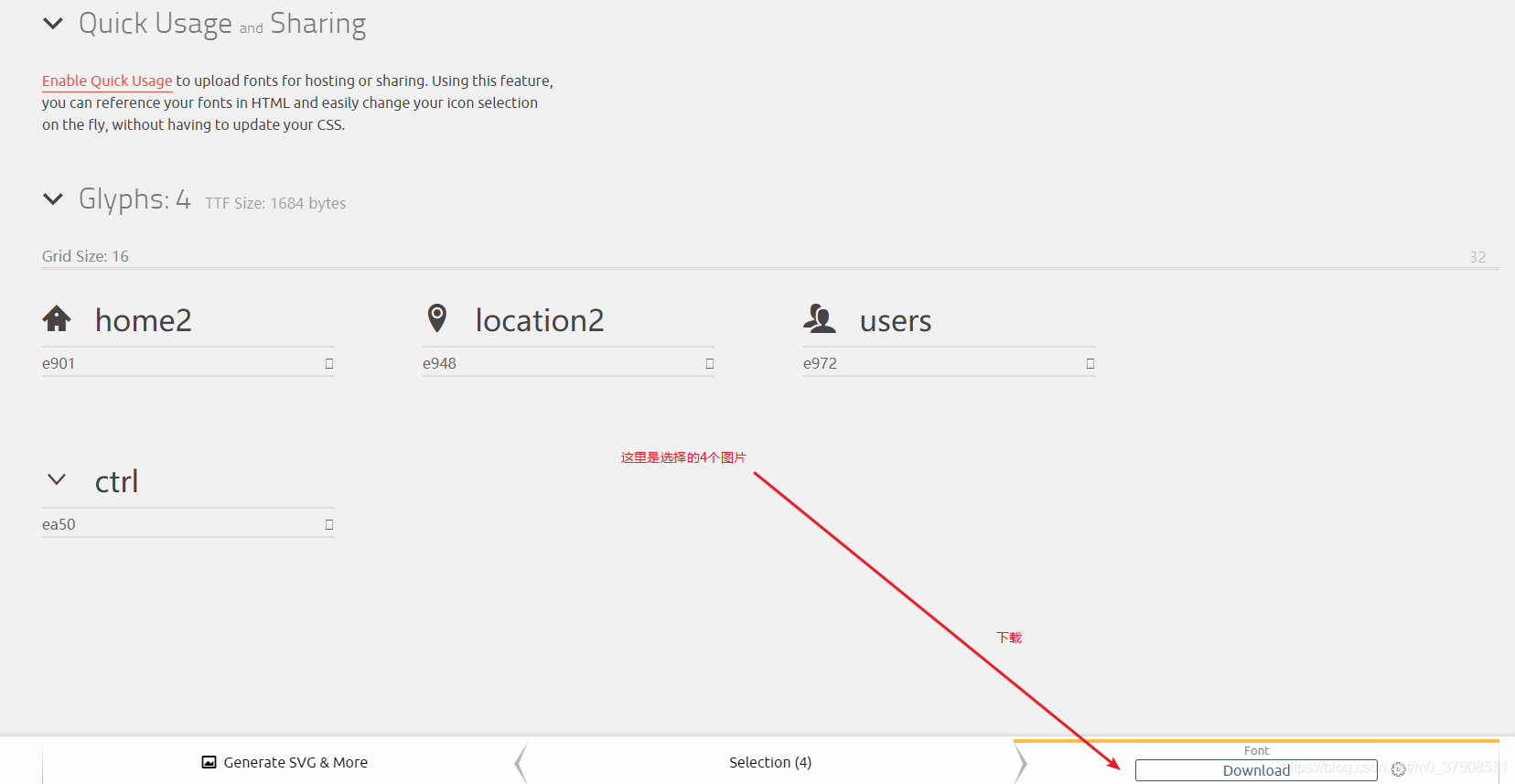Click the character box beside e972

tap(1091, 363)
